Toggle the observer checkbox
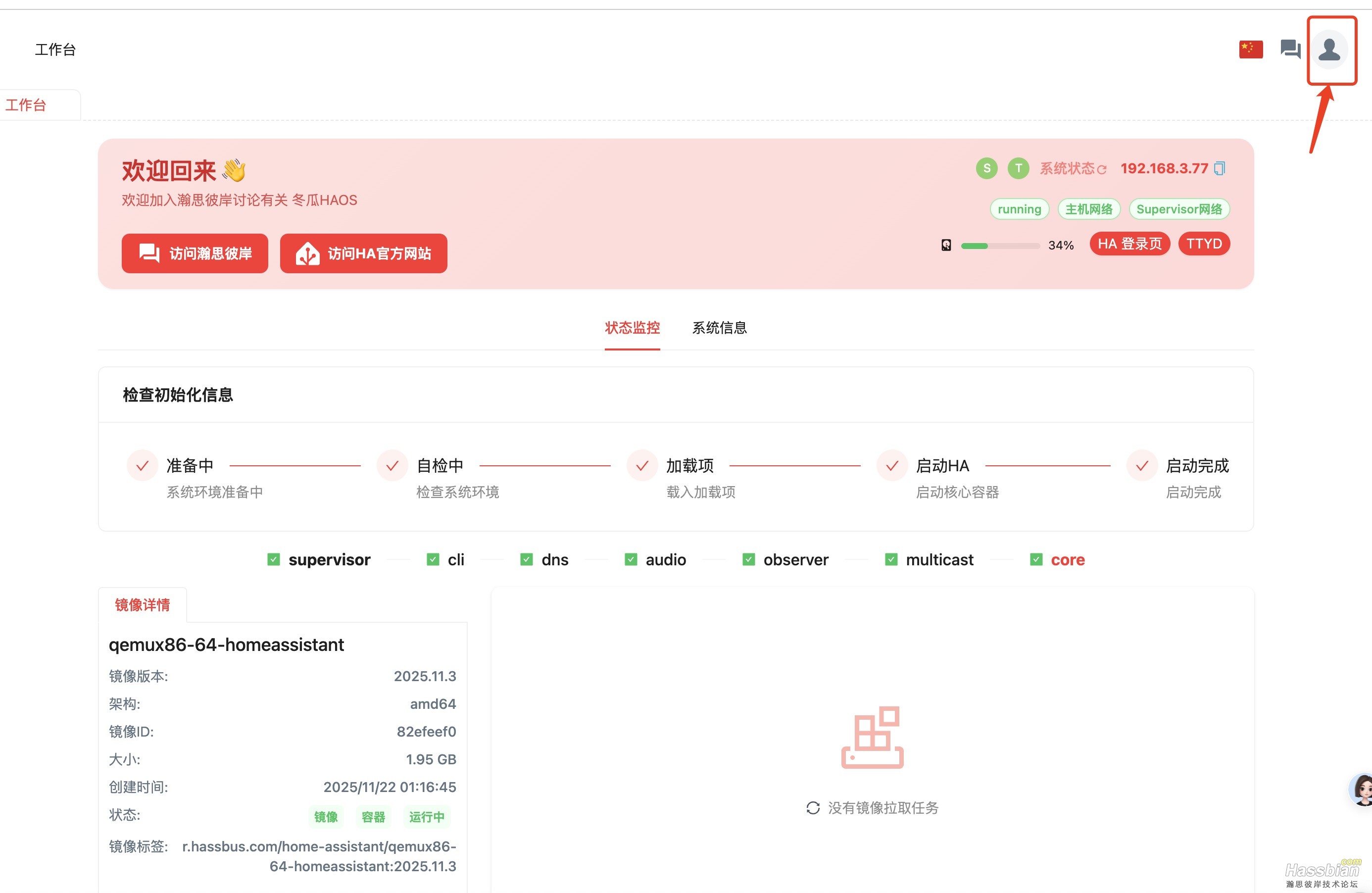This screenshot has width=1372, height=893. coord(748,559)
